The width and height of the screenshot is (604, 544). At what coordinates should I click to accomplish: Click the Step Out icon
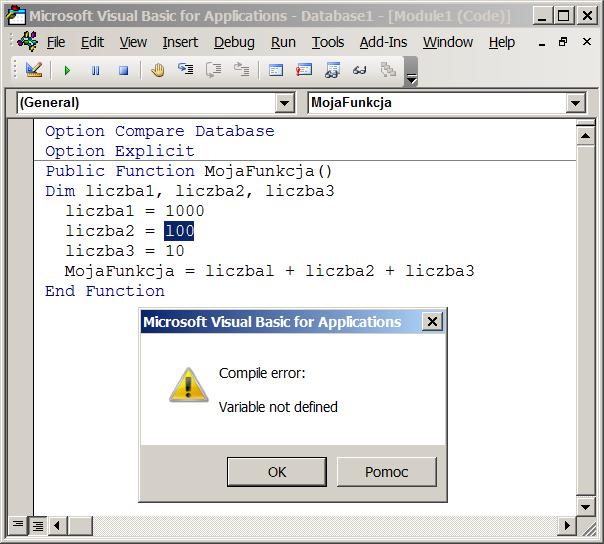tap(242, 70)
